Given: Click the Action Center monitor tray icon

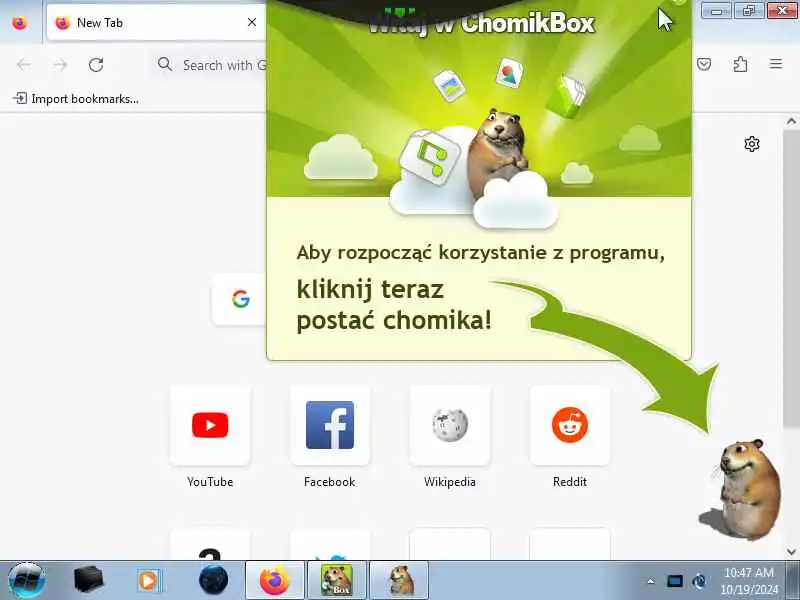Looking at the screenshot, I should pos(674,581).
